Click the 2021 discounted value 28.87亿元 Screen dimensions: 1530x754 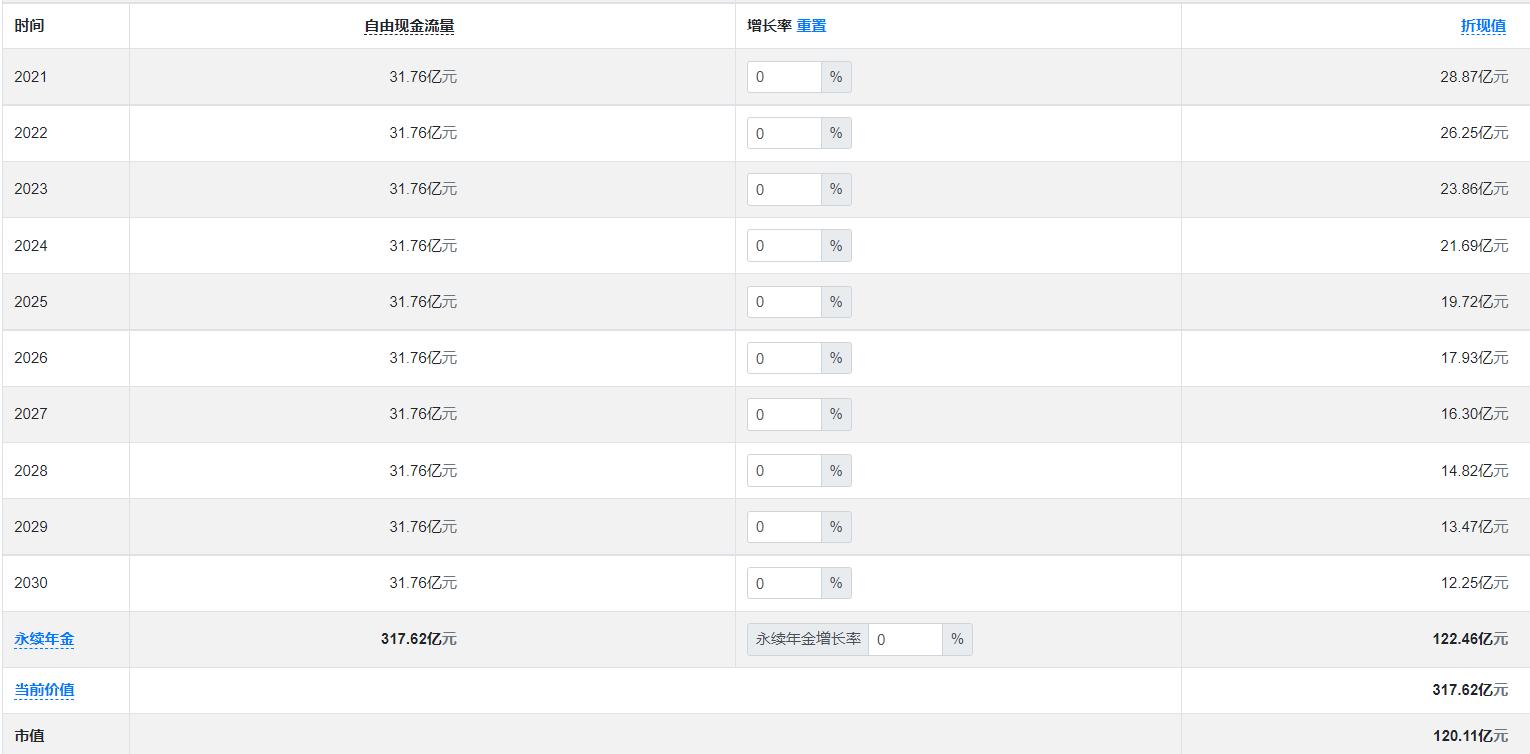[x=1473, y=77]
